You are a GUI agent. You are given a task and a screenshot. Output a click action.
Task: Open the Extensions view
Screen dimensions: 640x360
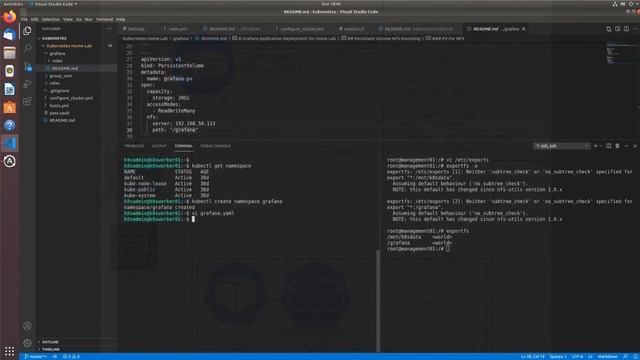pos(27,101)
